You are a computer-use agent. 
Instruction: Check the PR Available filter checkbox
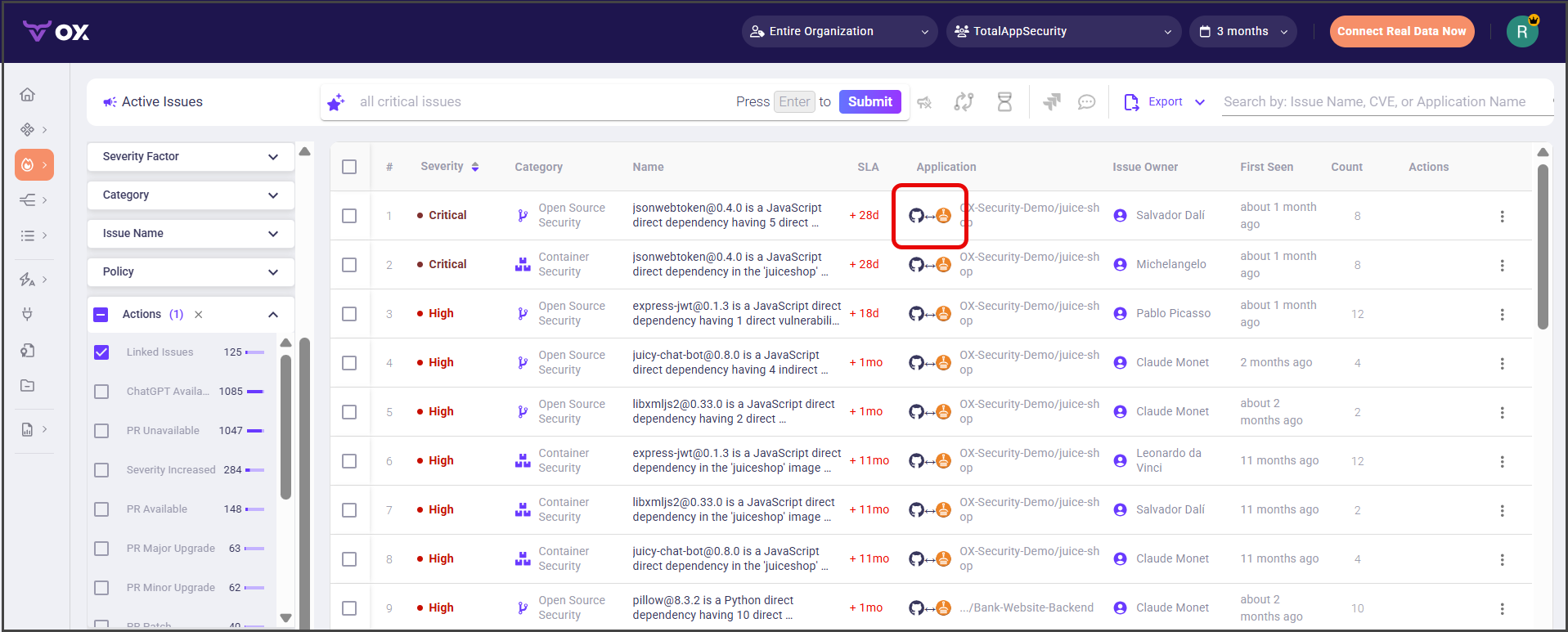101,509
